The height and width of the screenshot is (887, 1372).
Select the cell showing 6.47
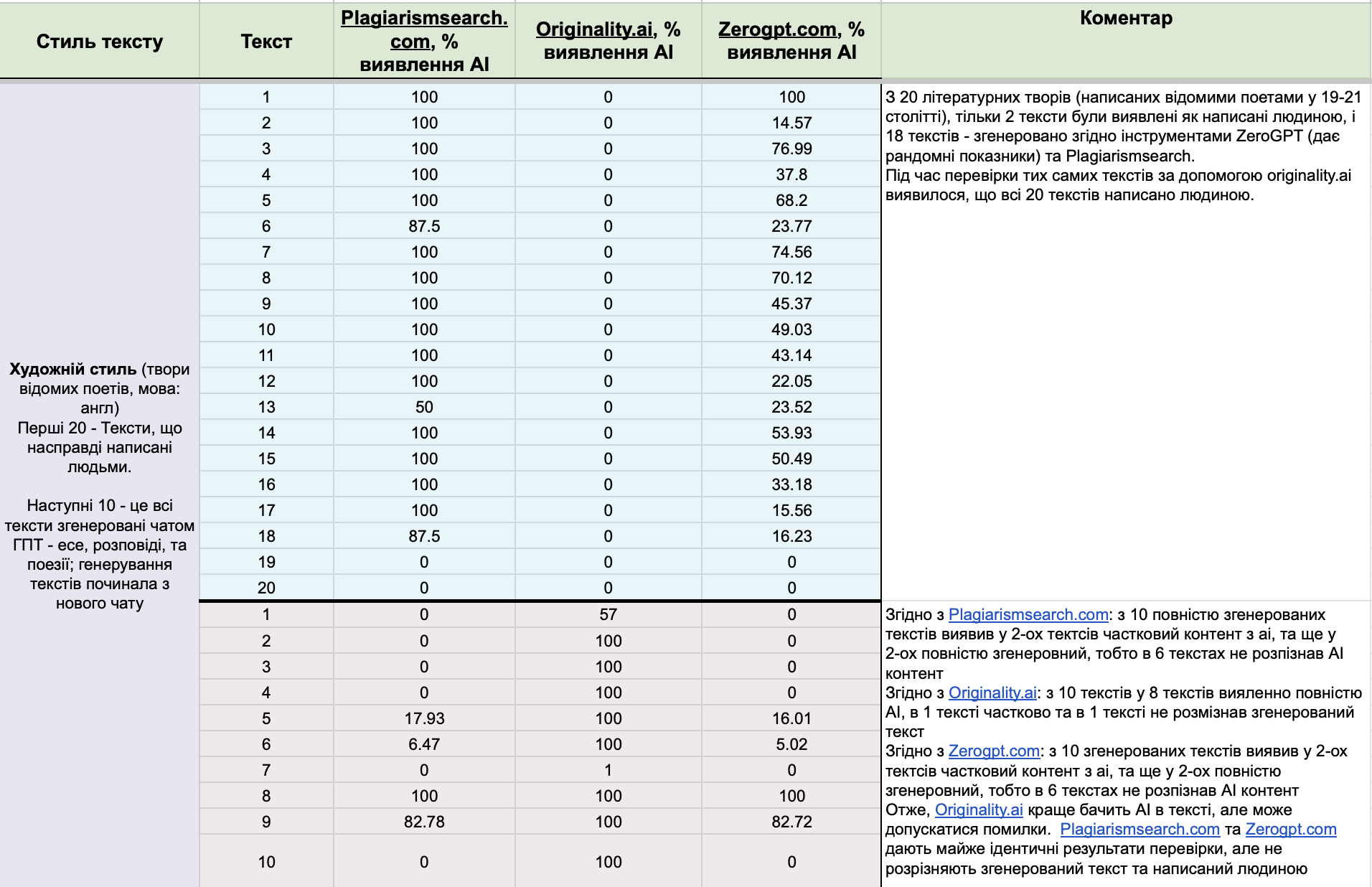pyautogui.click(x=424, y=744)
